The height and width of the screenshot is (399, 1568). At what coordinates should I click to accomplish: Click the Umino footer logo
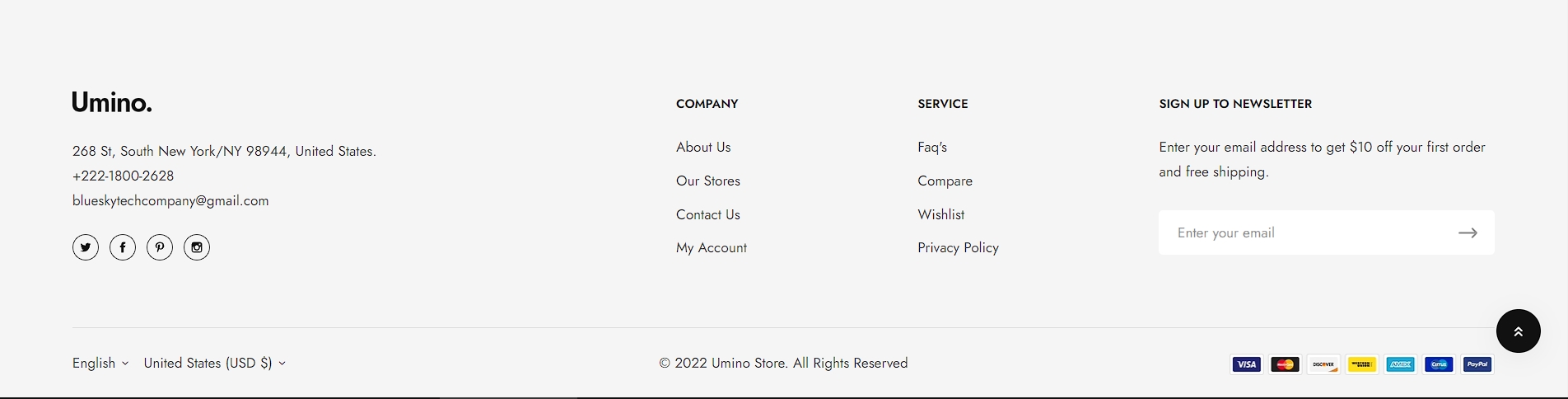coord(112,103)
